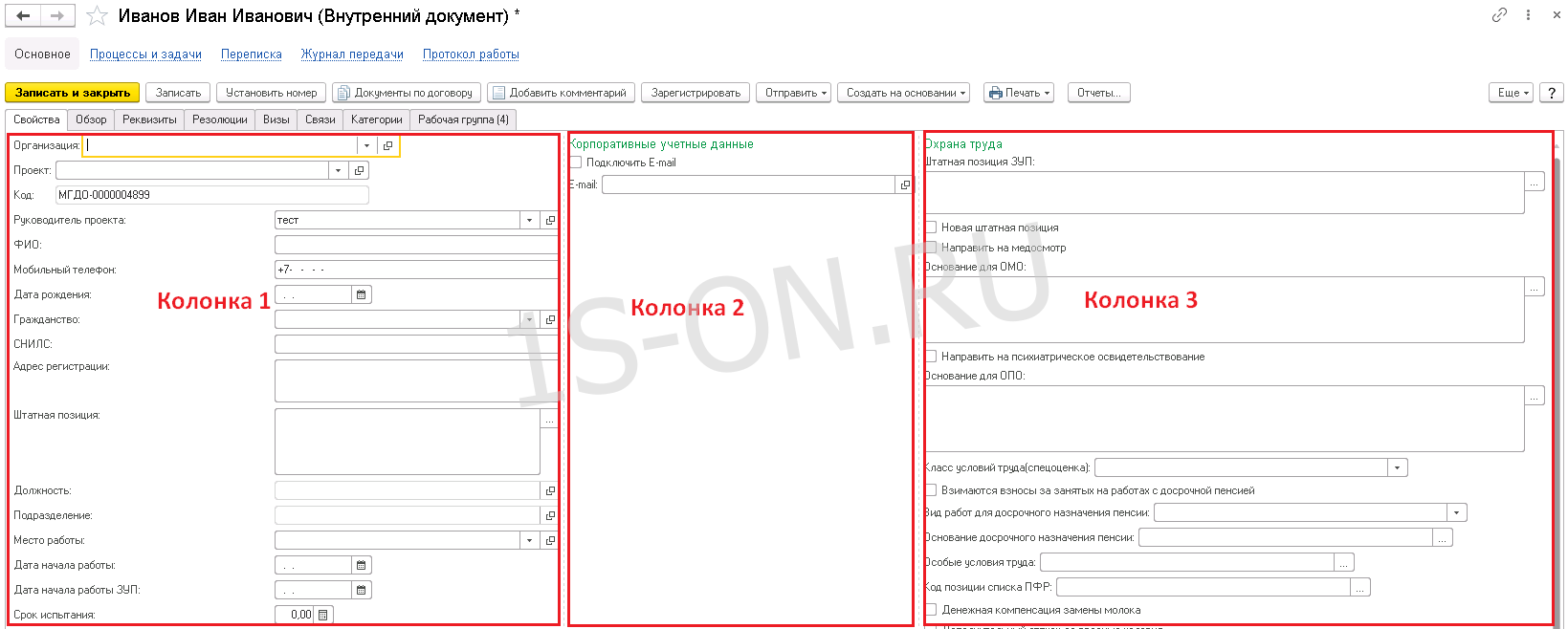The image size is (1568, 629).
Task: Switch to the Реквизиты tab
Action: 149,119
